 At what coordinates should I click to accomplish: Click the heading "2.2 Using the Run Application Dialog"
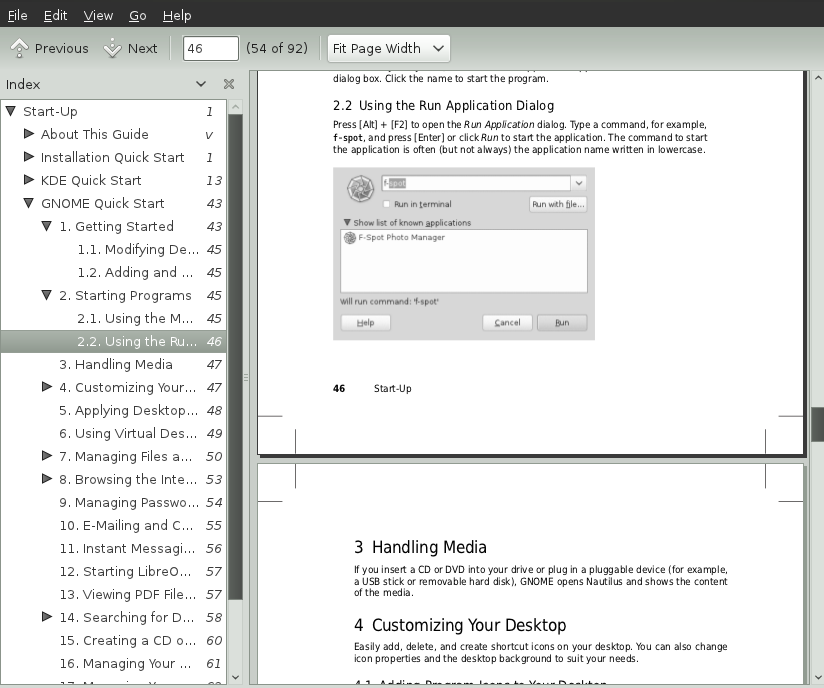point(444,106)
